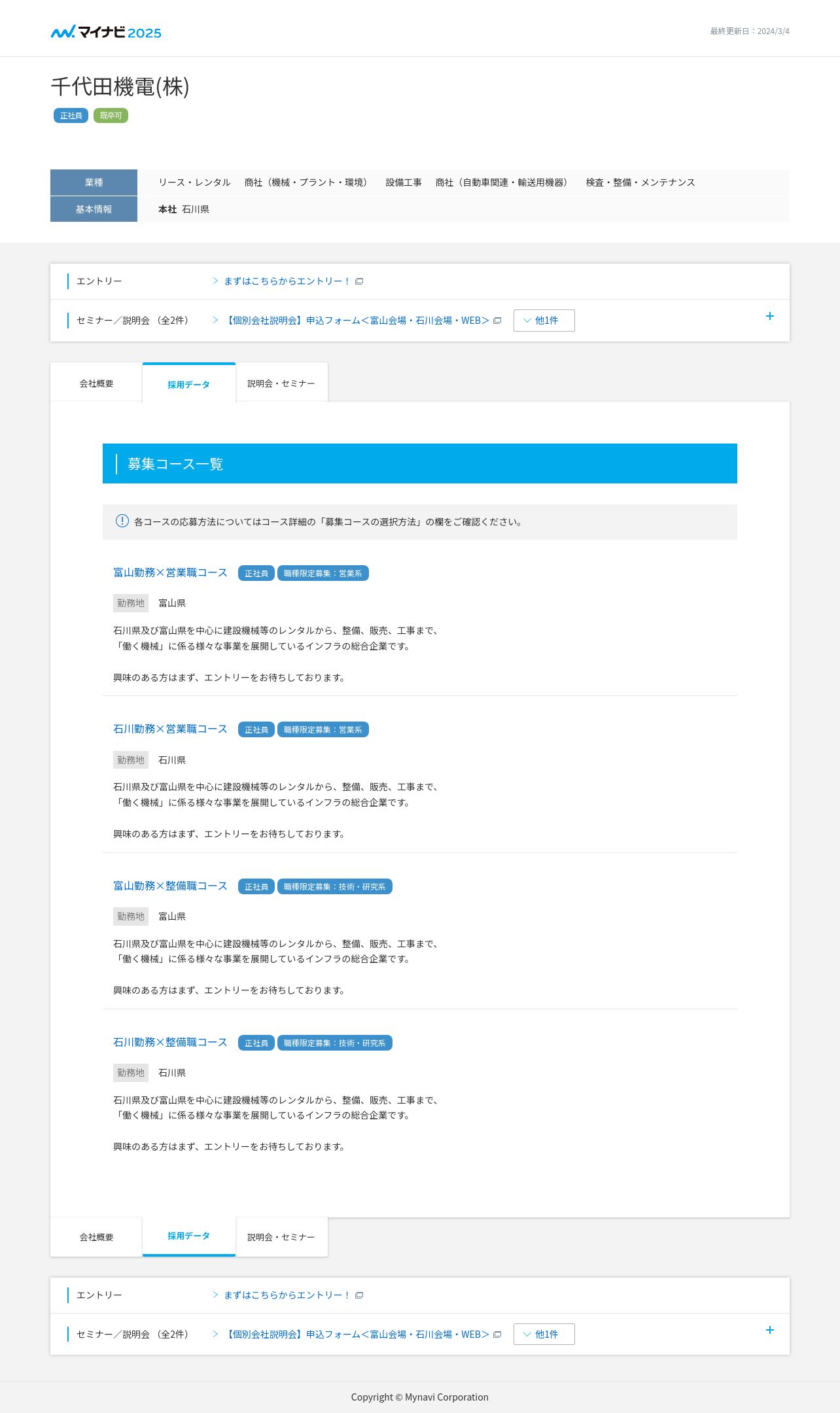Viewport: 840px width, 1413px height.
Task: Click 職種限定募集：技術・研究系 tag on 富山勤務×整備職 course
Action: tap(335, 886)
